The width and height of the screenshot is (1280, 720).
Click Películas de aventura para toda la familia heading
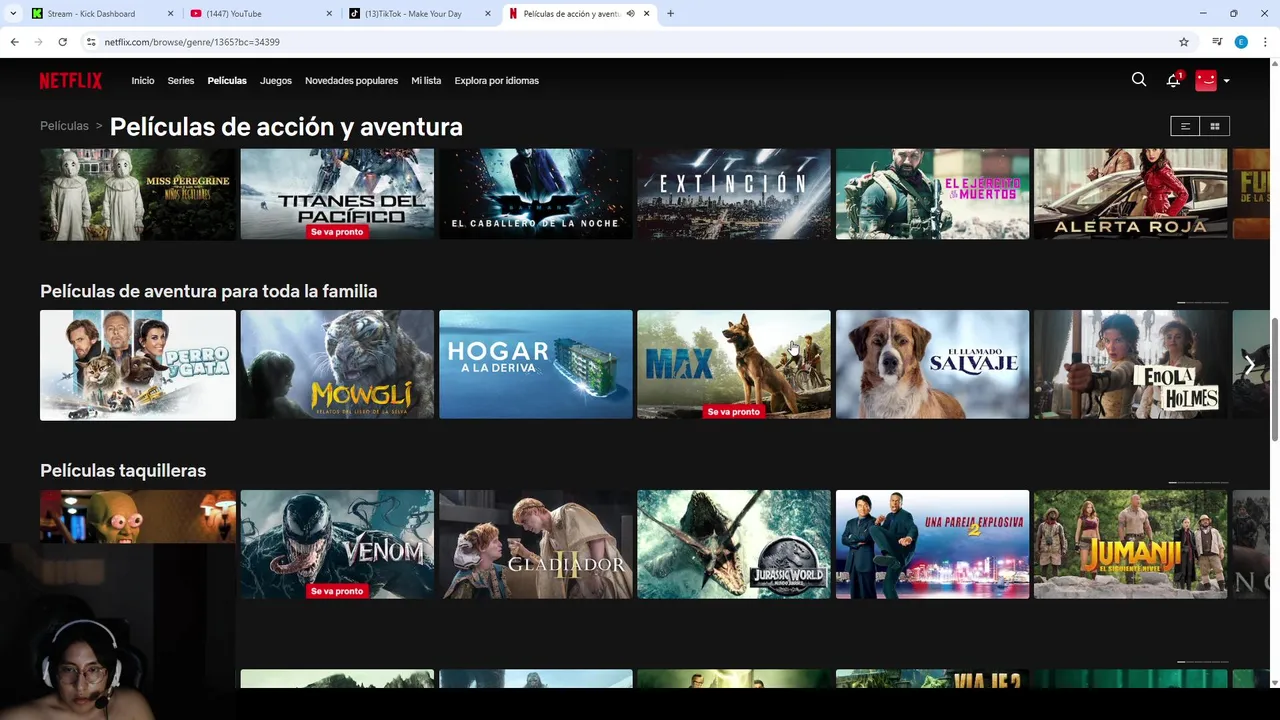coord(208,291)
